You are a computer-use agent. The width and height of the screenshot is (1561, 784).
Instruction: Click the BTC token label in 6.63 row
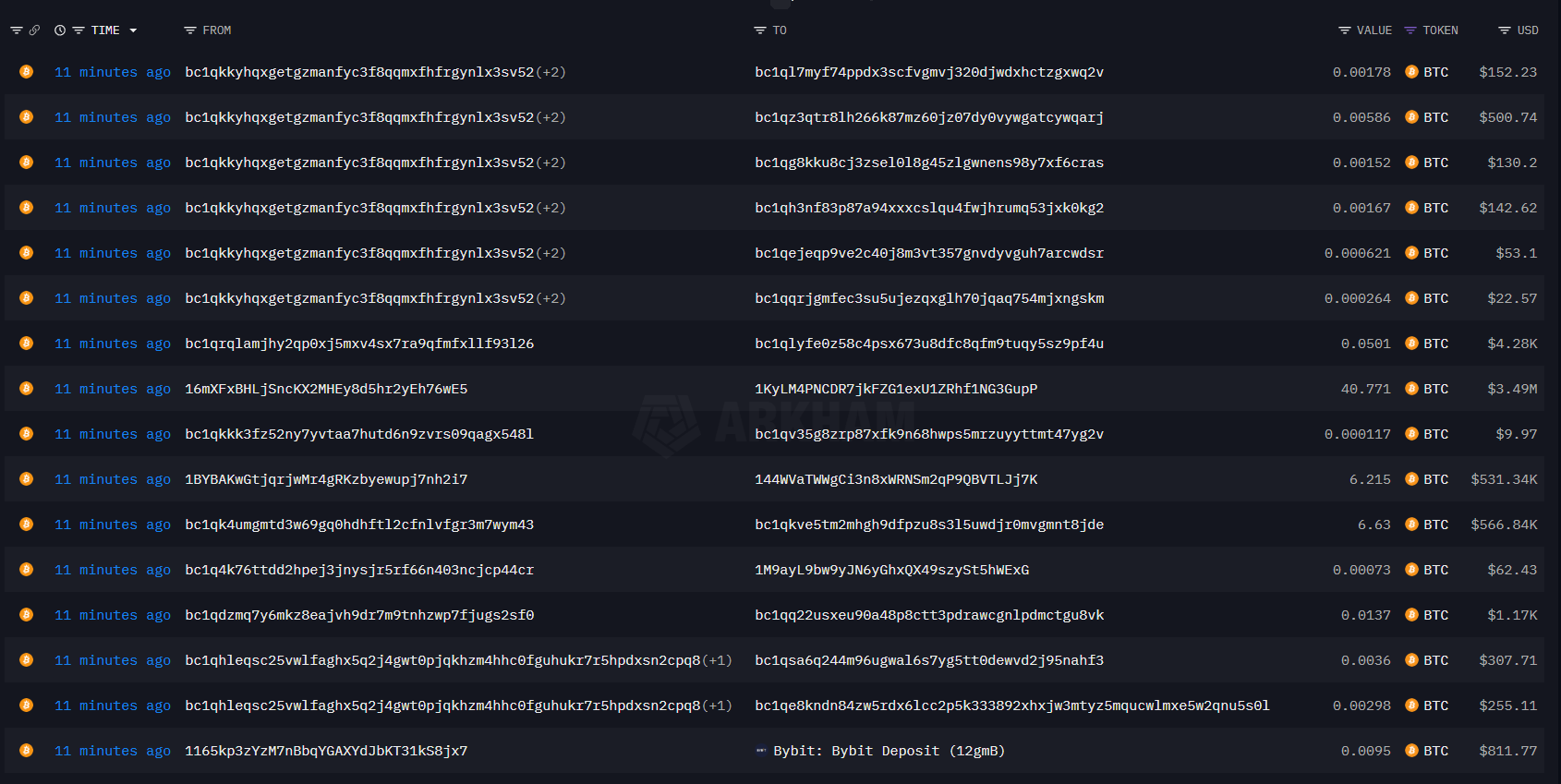(1435, 525)
